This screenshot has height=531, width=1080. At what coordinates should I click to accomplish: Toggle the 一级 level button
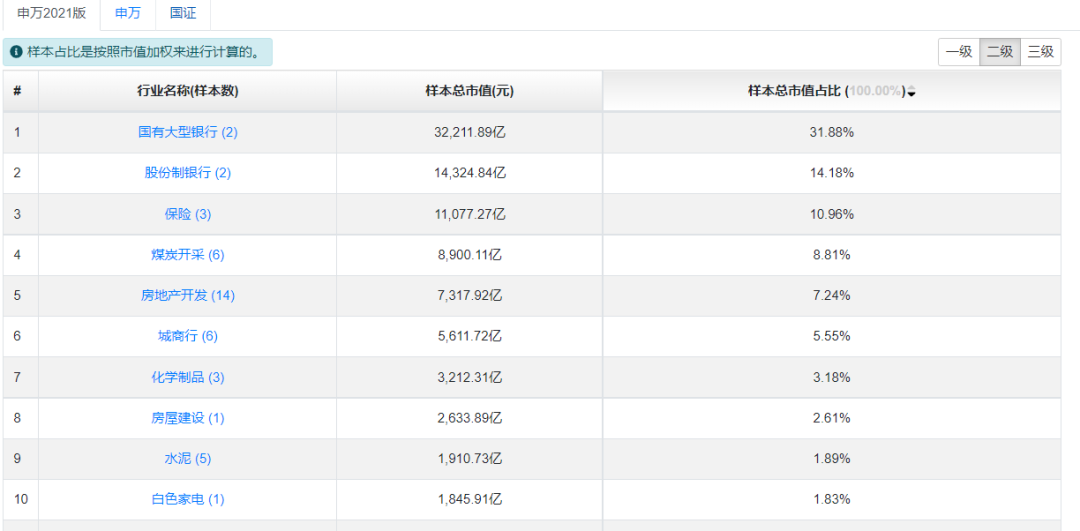958,52
